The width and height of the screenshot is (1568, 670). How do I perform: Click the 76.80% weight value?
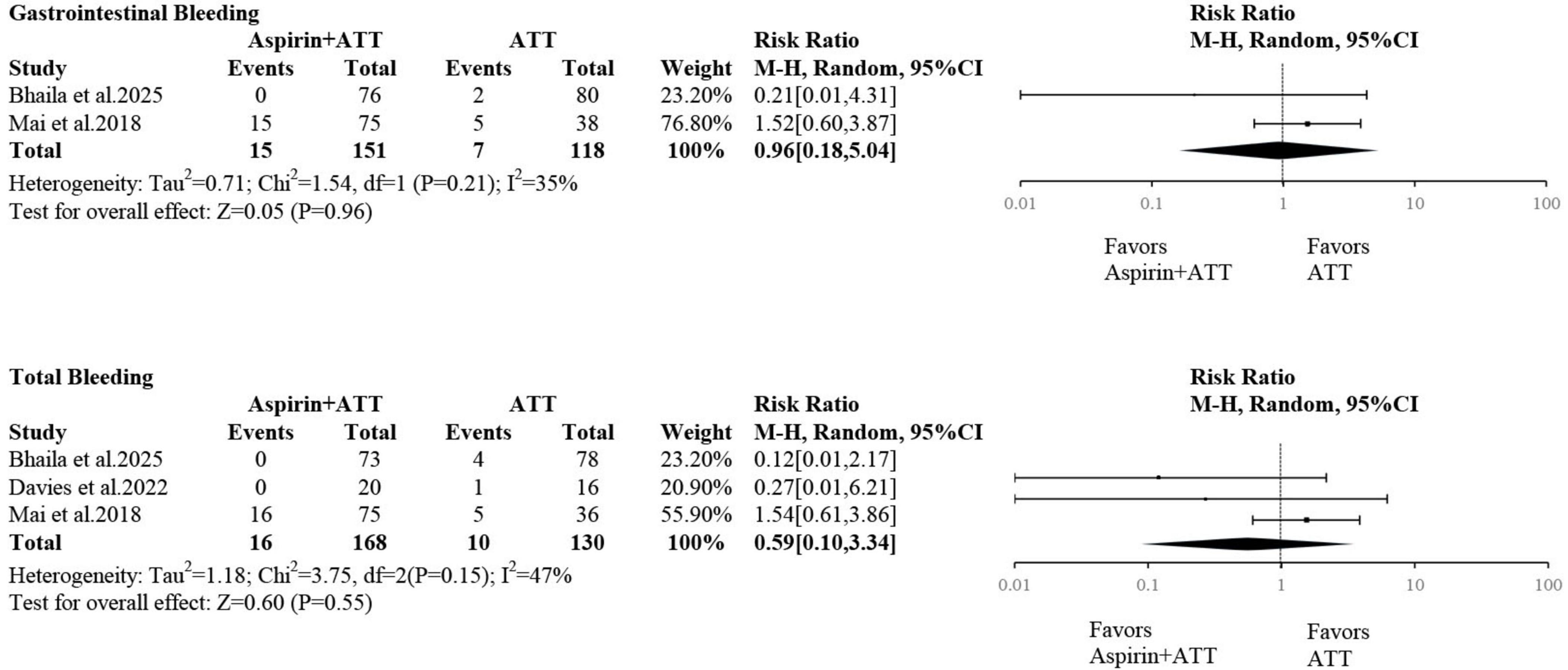coord(696,124)
